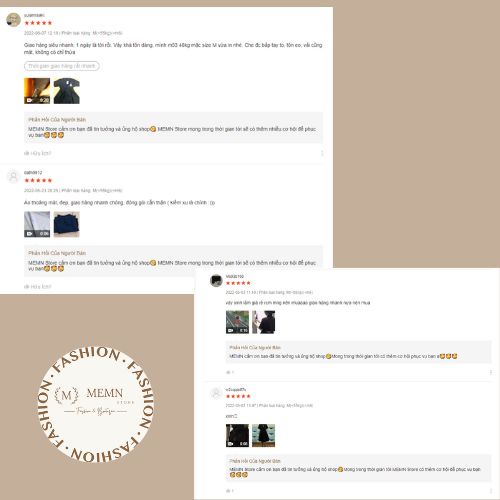The image size is (500, 500).
Task: Click the MEMN Store fashion logo
Action: [x=95, y=404]
